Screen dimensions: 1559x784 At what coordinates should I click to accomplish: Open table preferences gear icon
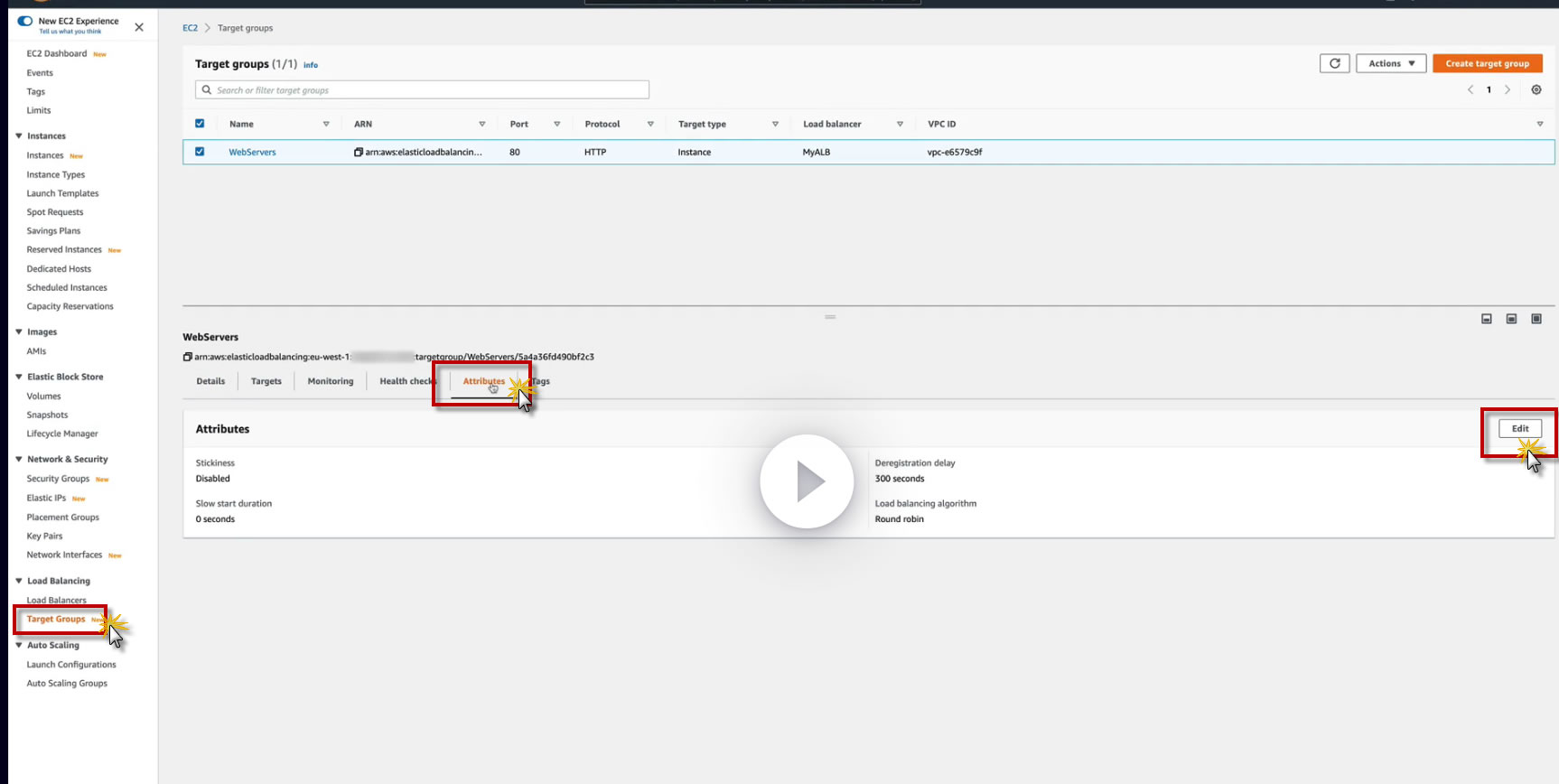coord(1536,89)
